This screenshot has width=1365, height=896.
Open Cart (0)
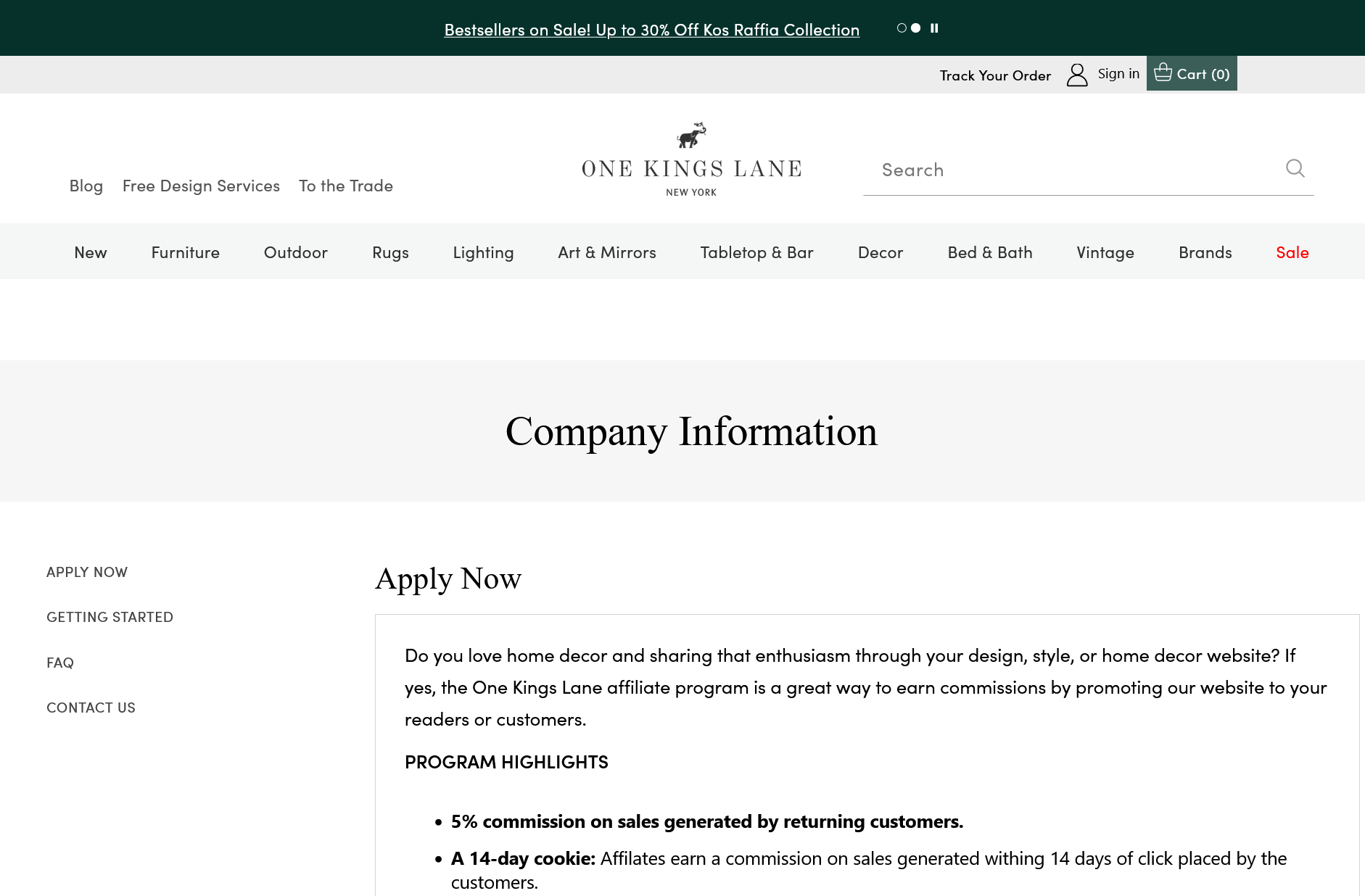(x=1192, y=73)
